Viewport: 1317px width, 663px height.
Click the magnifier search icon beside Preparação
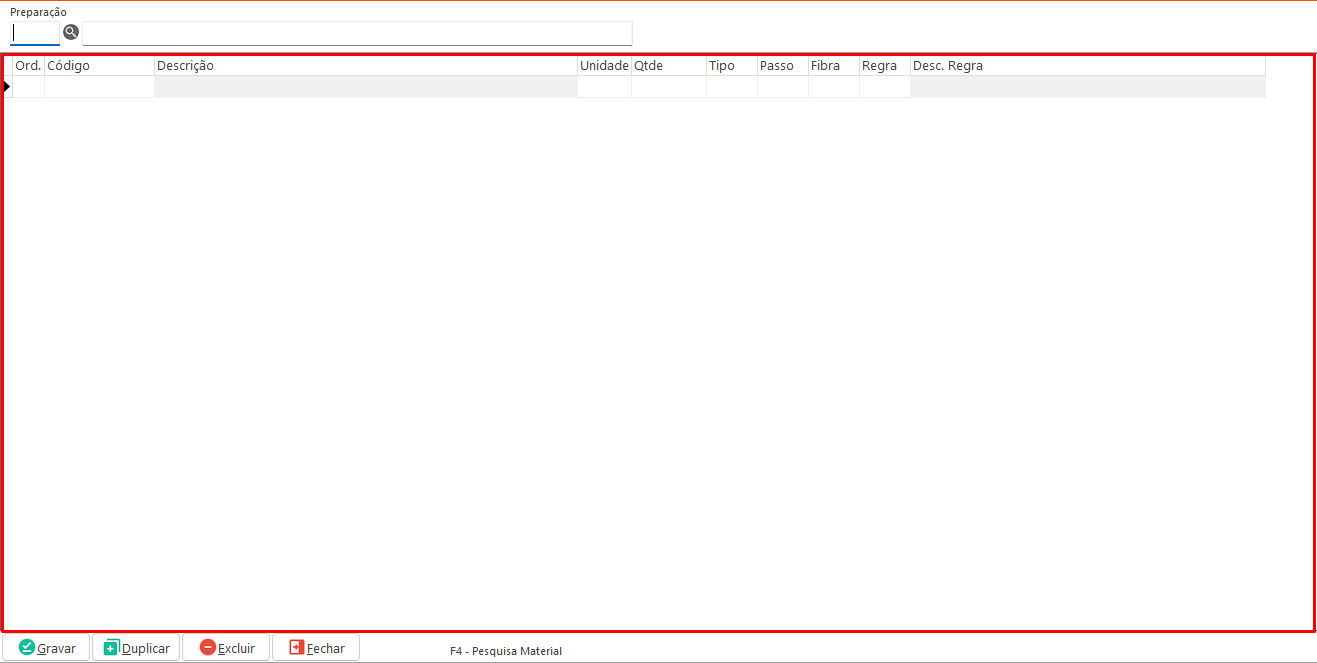(x=71, y=32)
